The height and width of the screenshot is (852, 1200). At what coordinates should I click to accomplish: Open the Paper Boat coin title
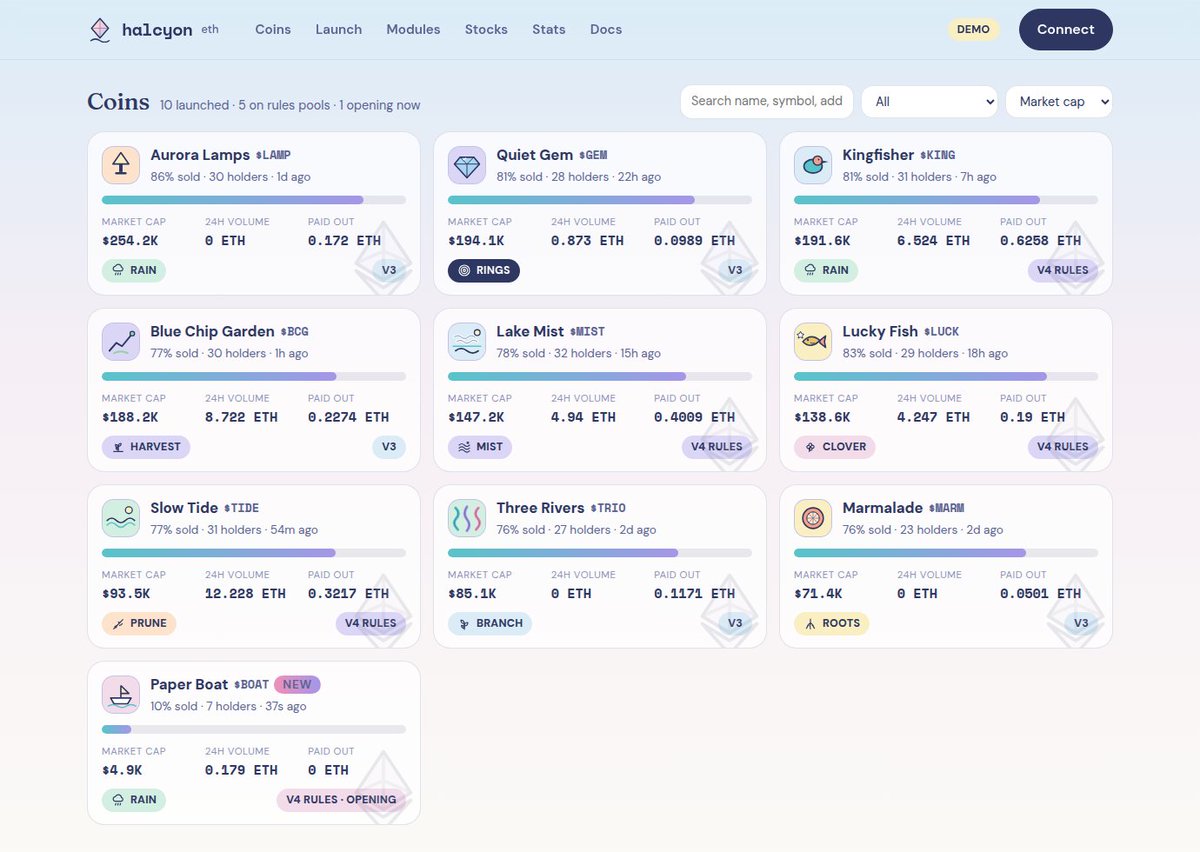[x=190, y=685]
